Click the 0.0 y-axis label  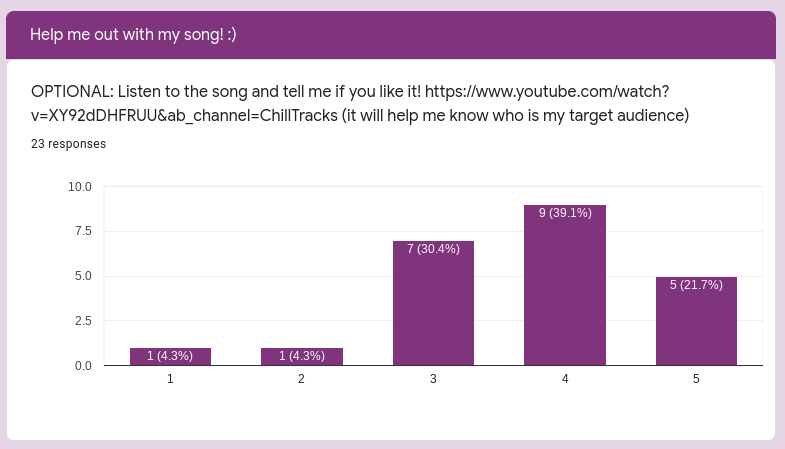point(83,366)
